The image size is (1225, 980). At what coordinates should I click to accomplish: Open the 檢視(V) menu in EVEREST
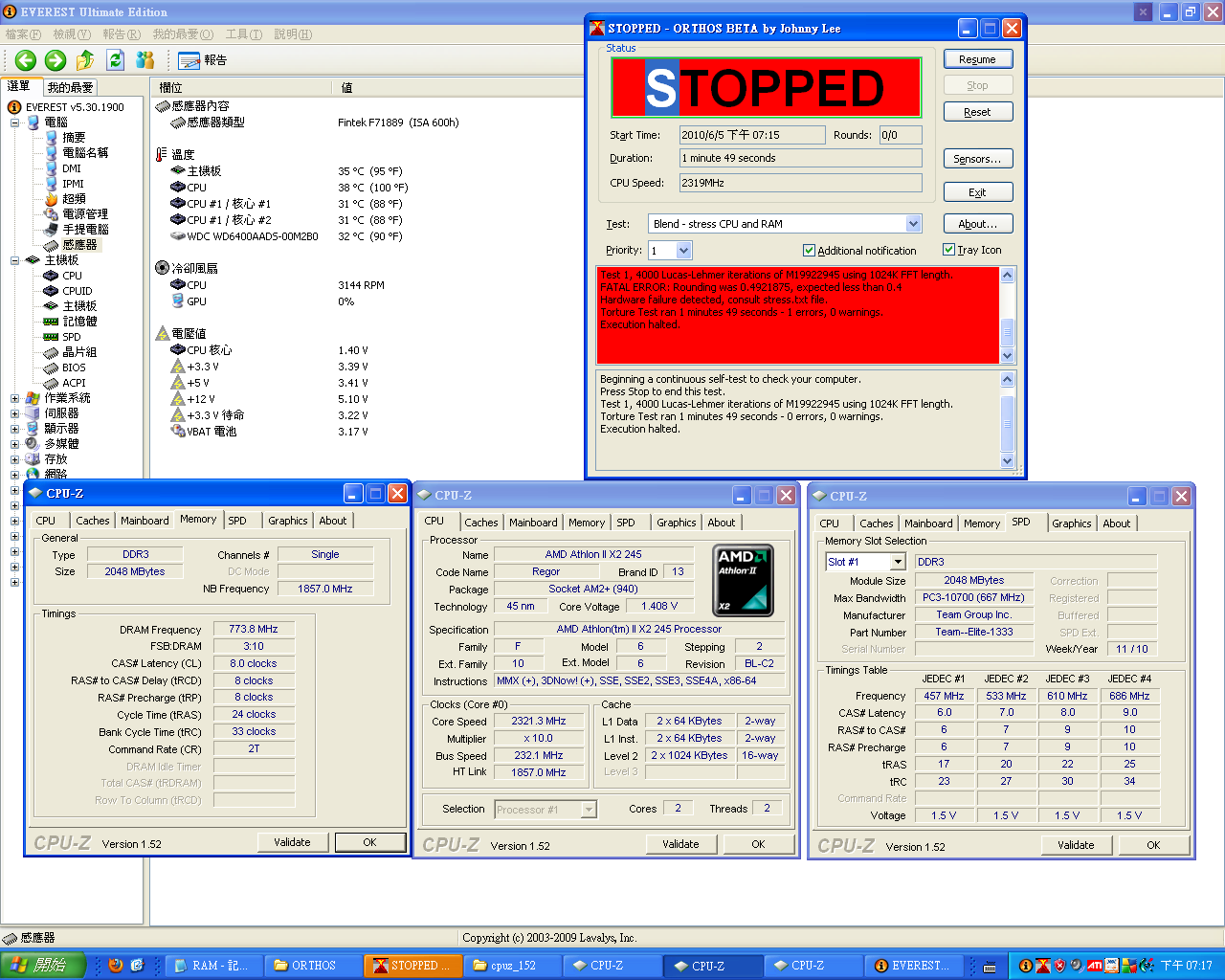coord(71,34)
